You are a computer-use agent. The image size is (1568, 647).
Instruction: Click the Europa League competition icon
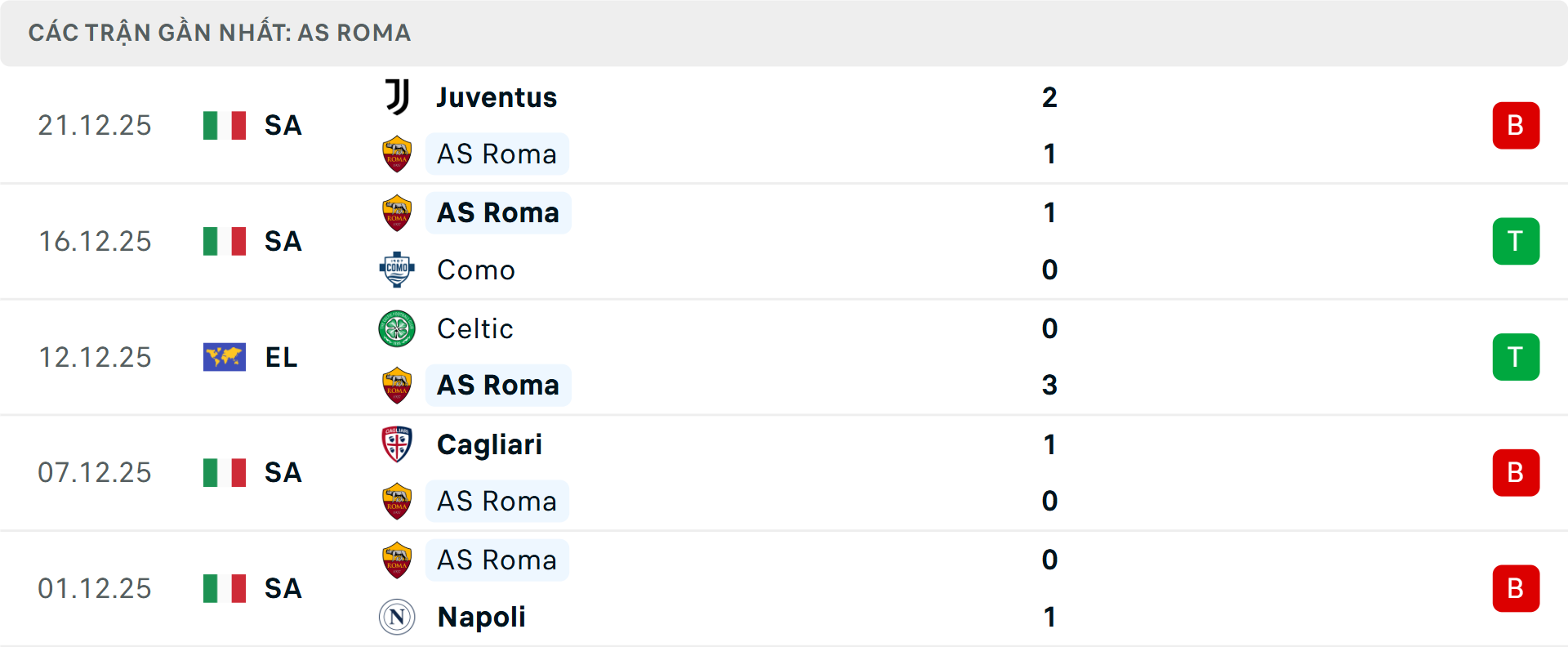tap(225, 357)
